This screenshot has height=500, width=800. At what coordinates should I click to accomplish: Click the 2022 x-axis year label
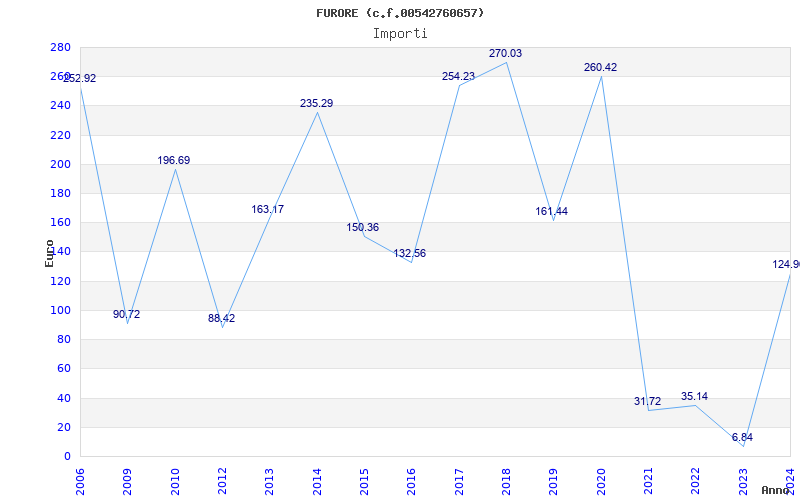pyautogui.click(x=696, y=482)
